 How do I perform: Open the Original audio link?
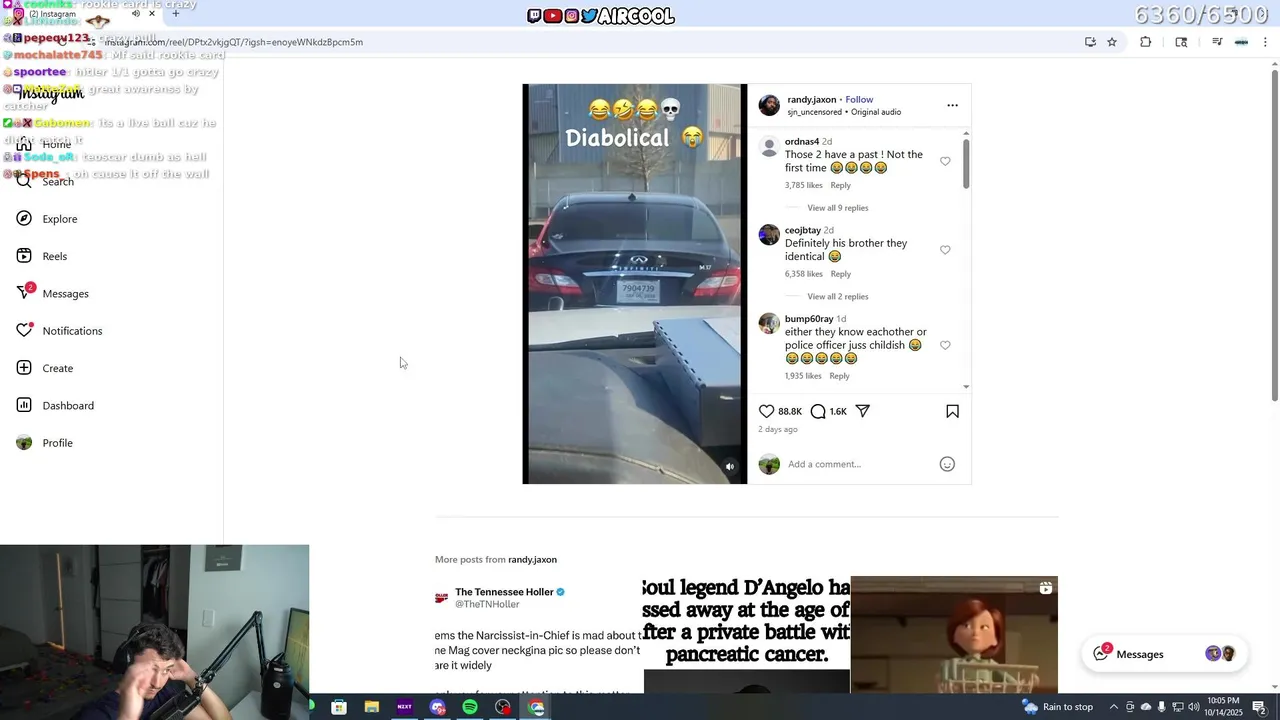pos(876,112)
